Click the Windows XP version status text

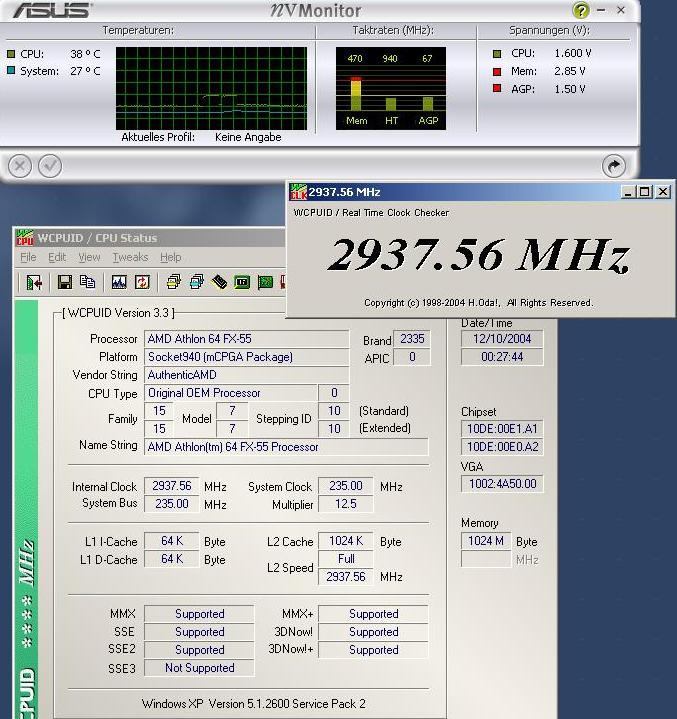point(254,704)
